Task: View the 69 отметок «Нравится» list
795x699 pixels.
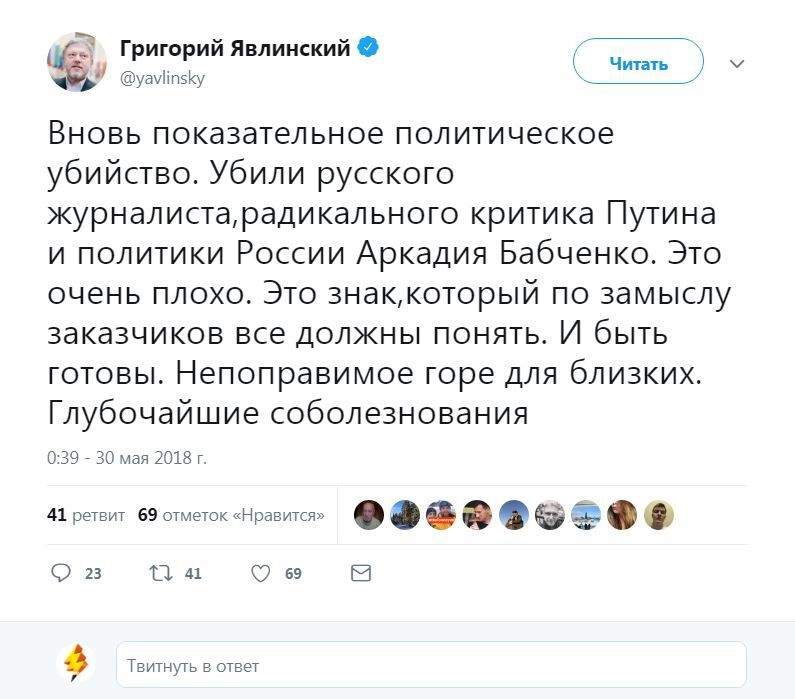Action: [x=231, y=515]
